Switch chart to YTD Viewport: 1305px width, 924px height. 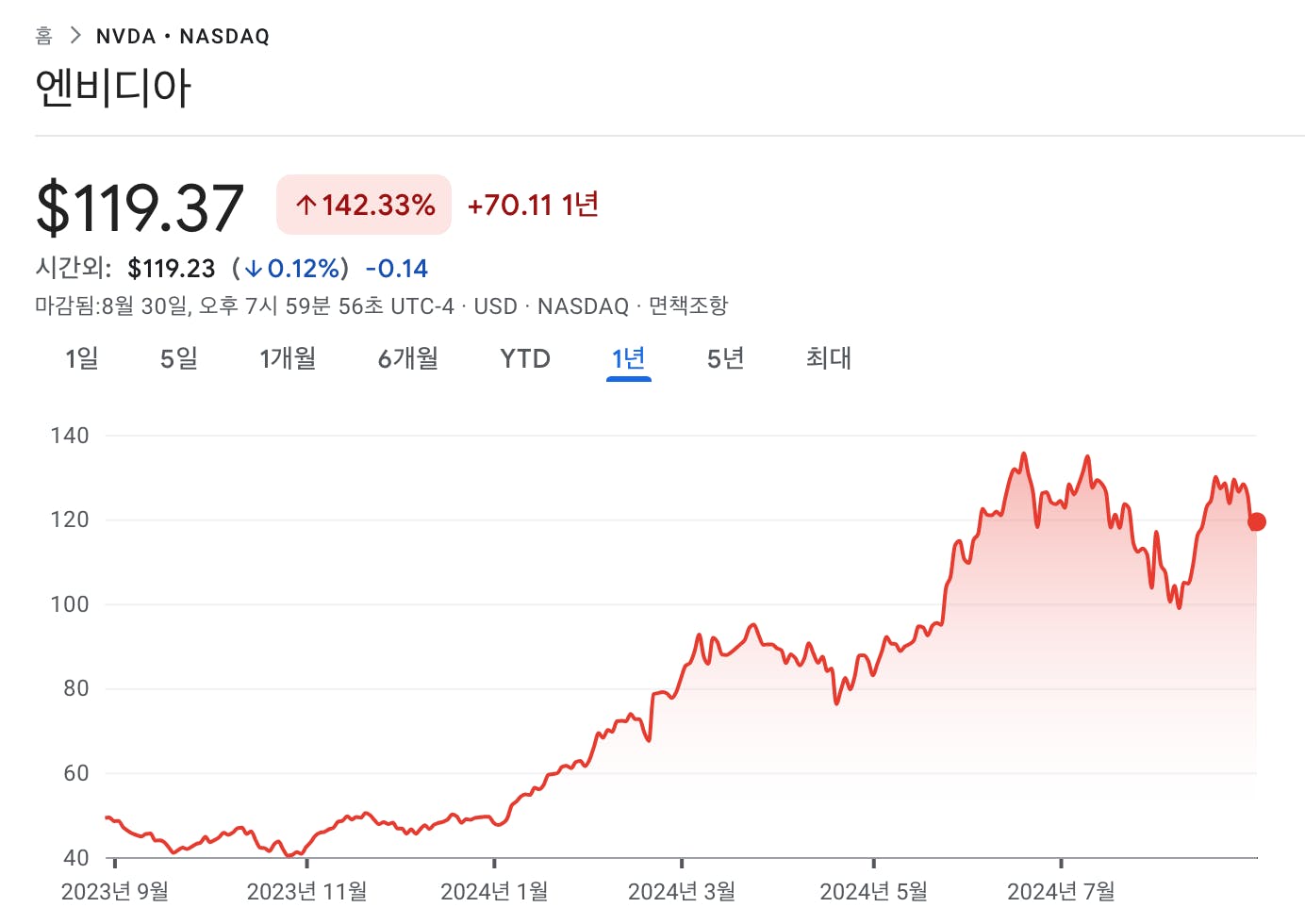[x=525, y=358]
